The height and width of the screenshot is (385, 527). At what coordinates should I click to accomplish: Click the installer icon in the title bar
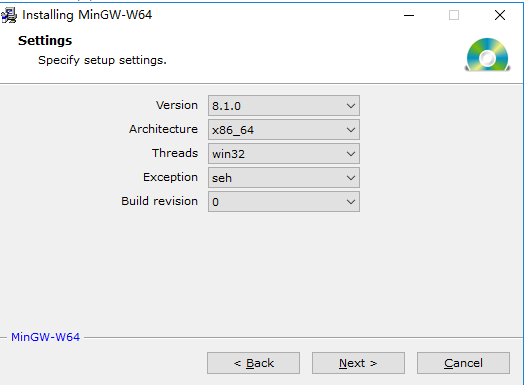pos(9,15)
